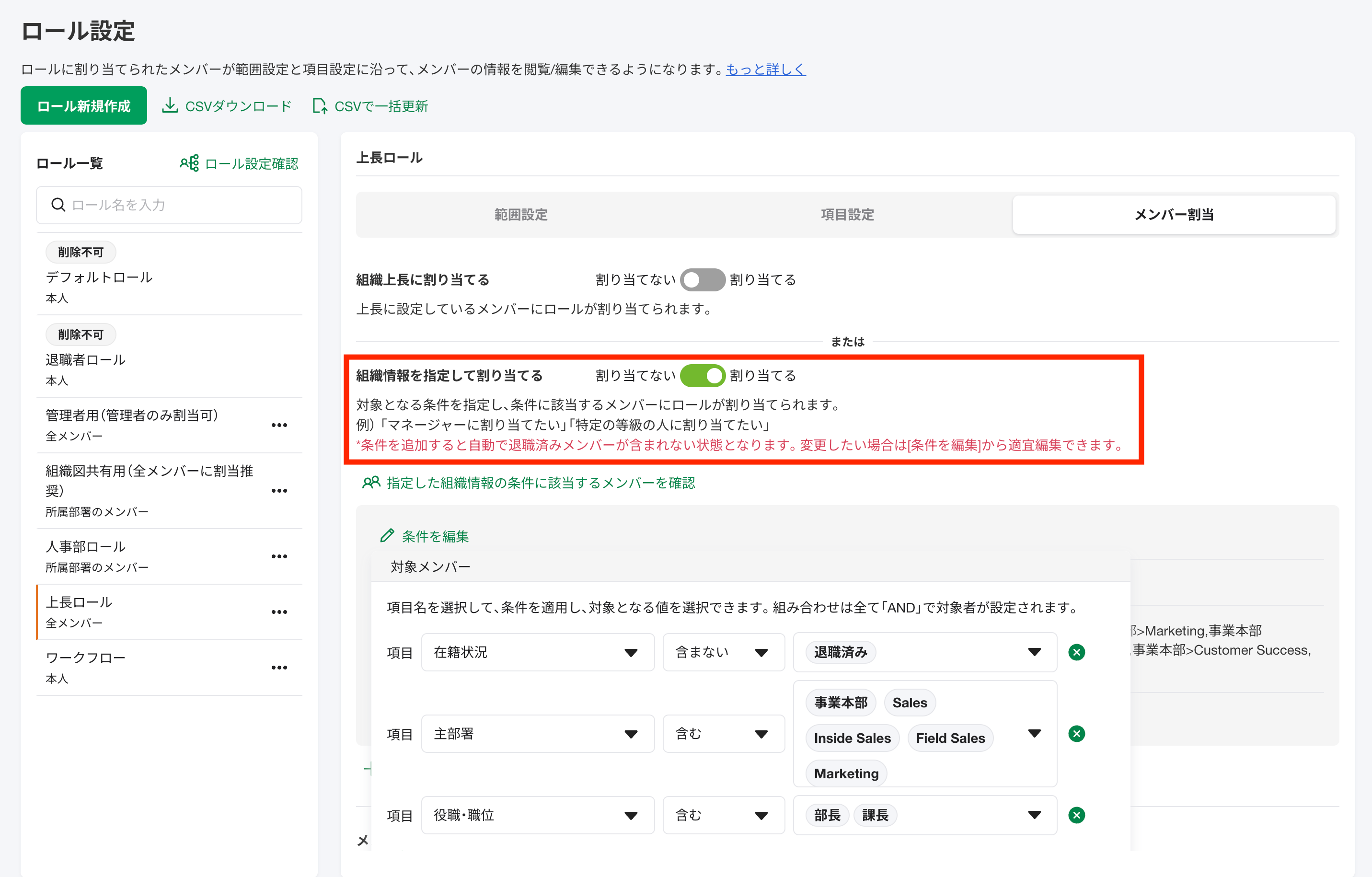This screenshot has width=1372, height=877.
Task: Switch to the 項目設定 tab
Action: (x=847, y=215)
